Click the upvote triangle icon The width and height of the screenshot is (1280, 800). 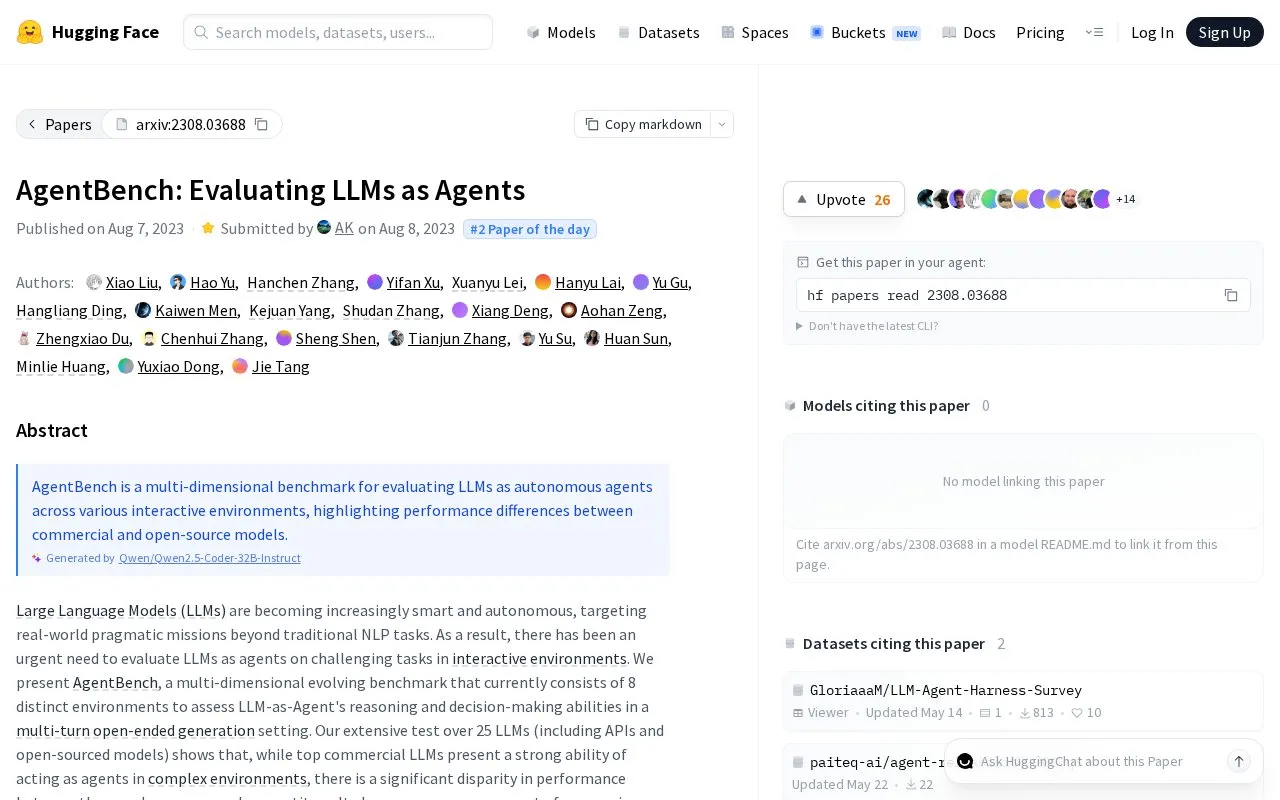801,199
